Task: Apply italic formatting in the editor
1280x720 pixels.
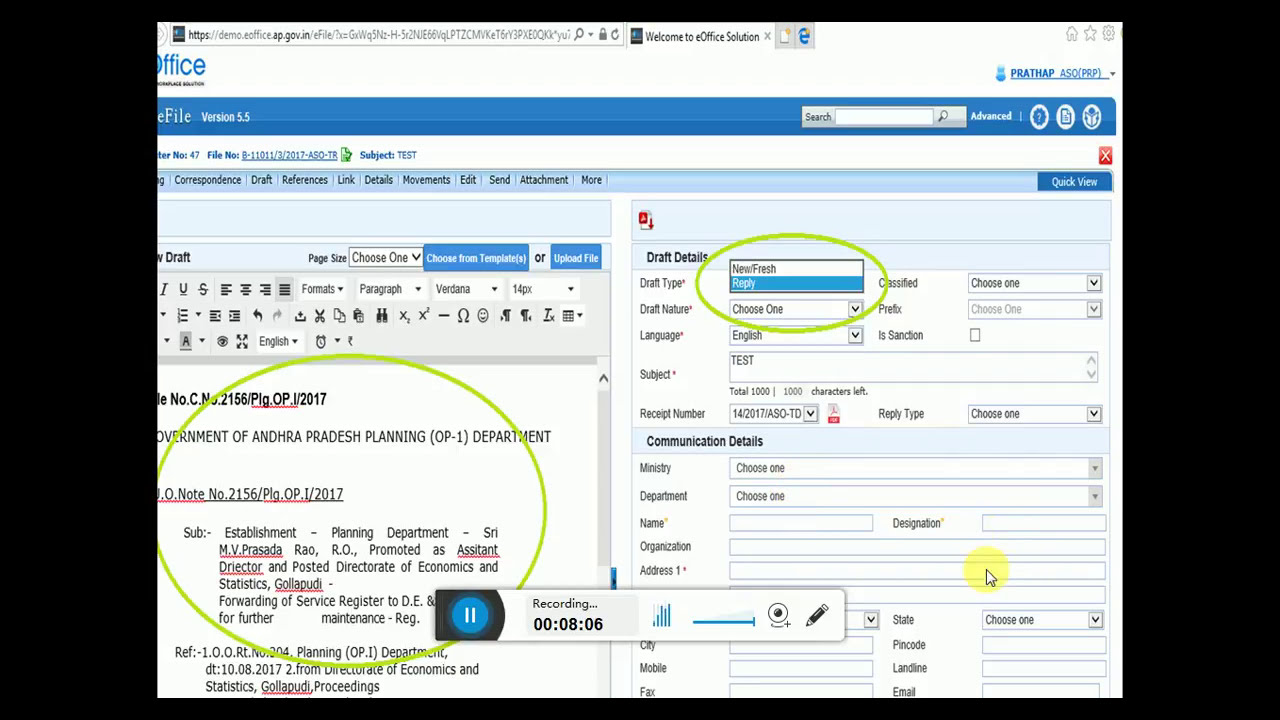Action: pyautogui.click(x=164, y=289)
